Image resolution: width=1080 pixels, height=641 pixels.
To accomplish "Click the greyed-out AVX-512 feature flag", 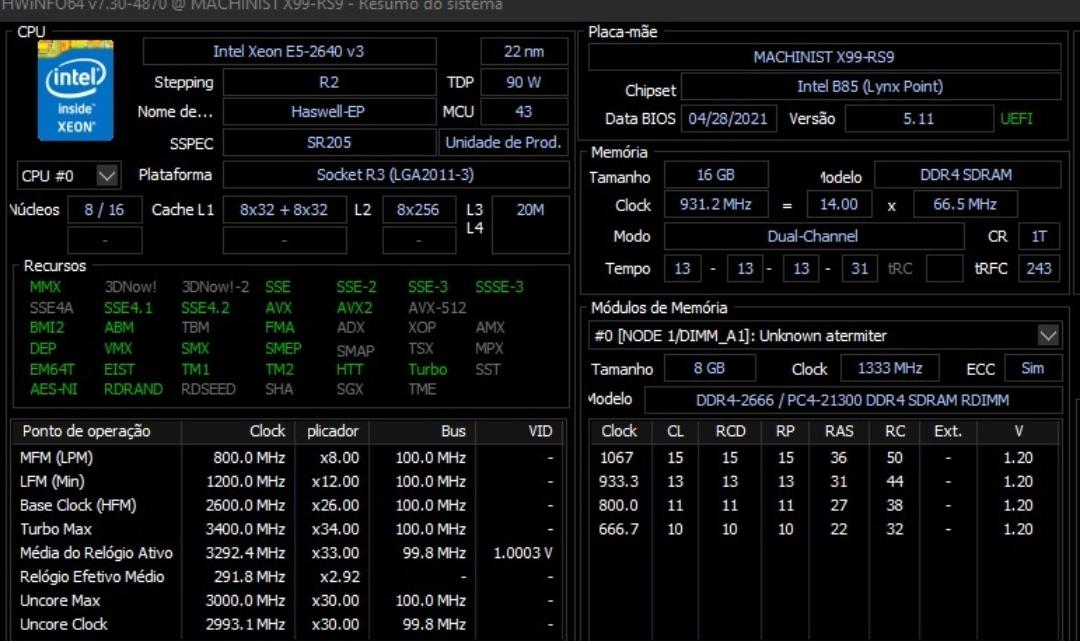I will [437, 308].
